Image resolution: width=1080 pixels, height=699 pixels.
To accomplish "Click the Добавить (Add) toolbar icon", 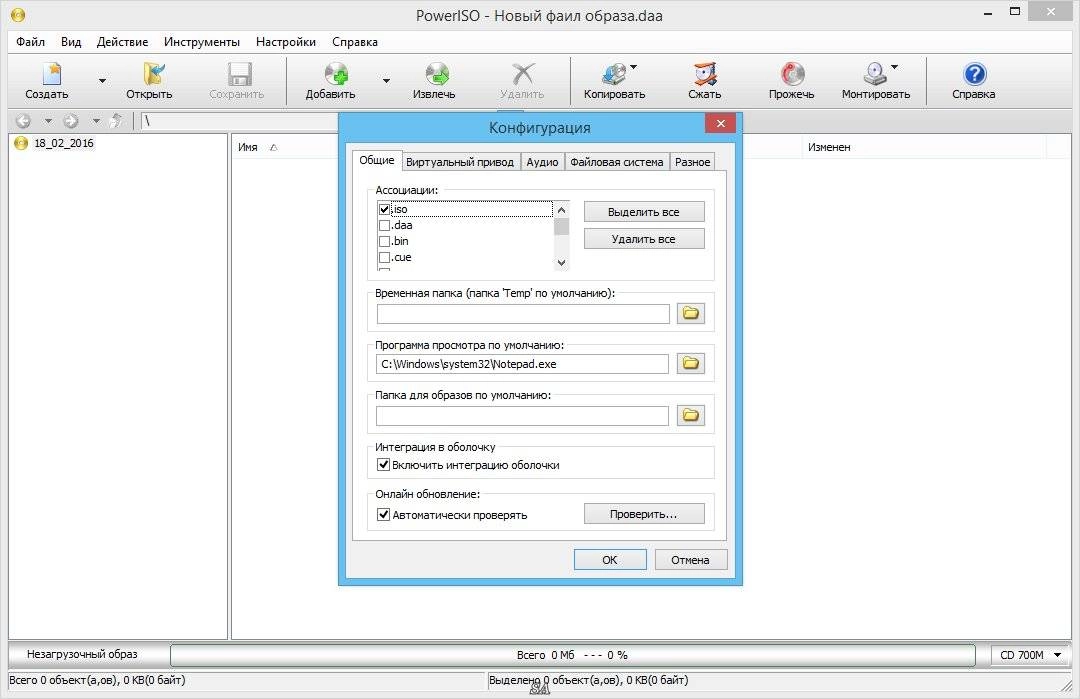I will (336, 74).
